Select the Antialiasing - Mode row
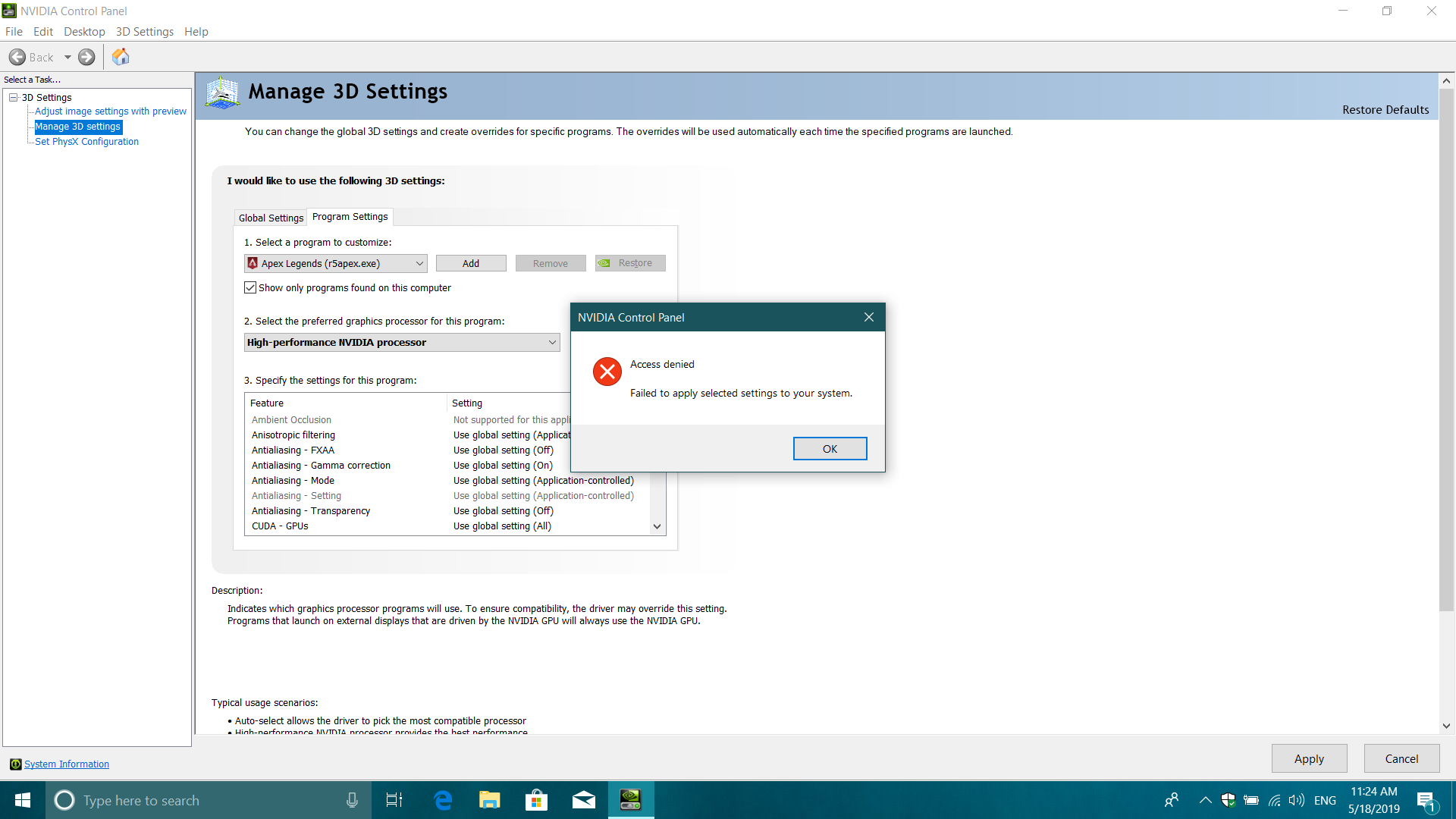The image size is (1456, 819). pyautogui.click(x=448, y=481)
